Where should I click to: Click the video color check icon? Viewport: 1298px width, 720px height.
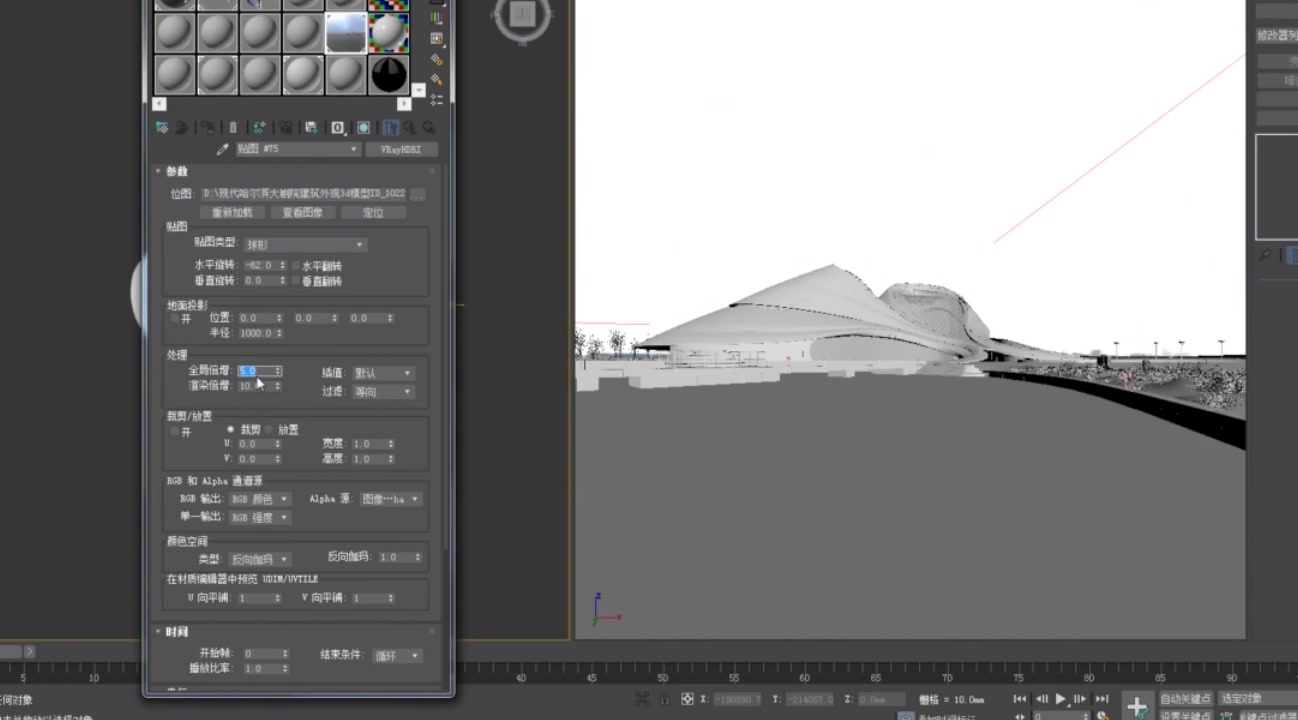[x=437, y=18]
